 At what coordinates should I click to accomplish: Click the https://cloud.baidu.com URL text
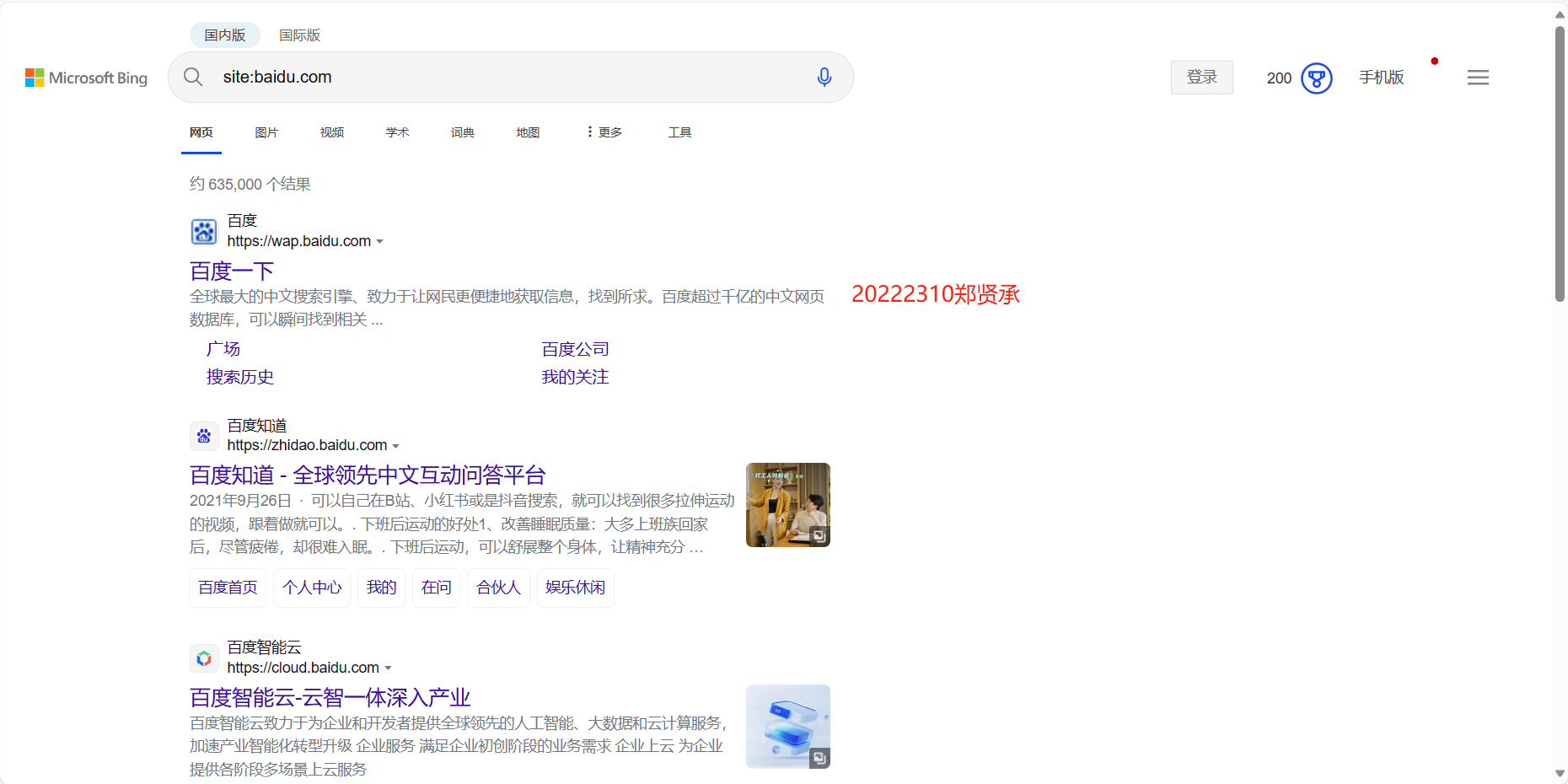tap(303, 668)
